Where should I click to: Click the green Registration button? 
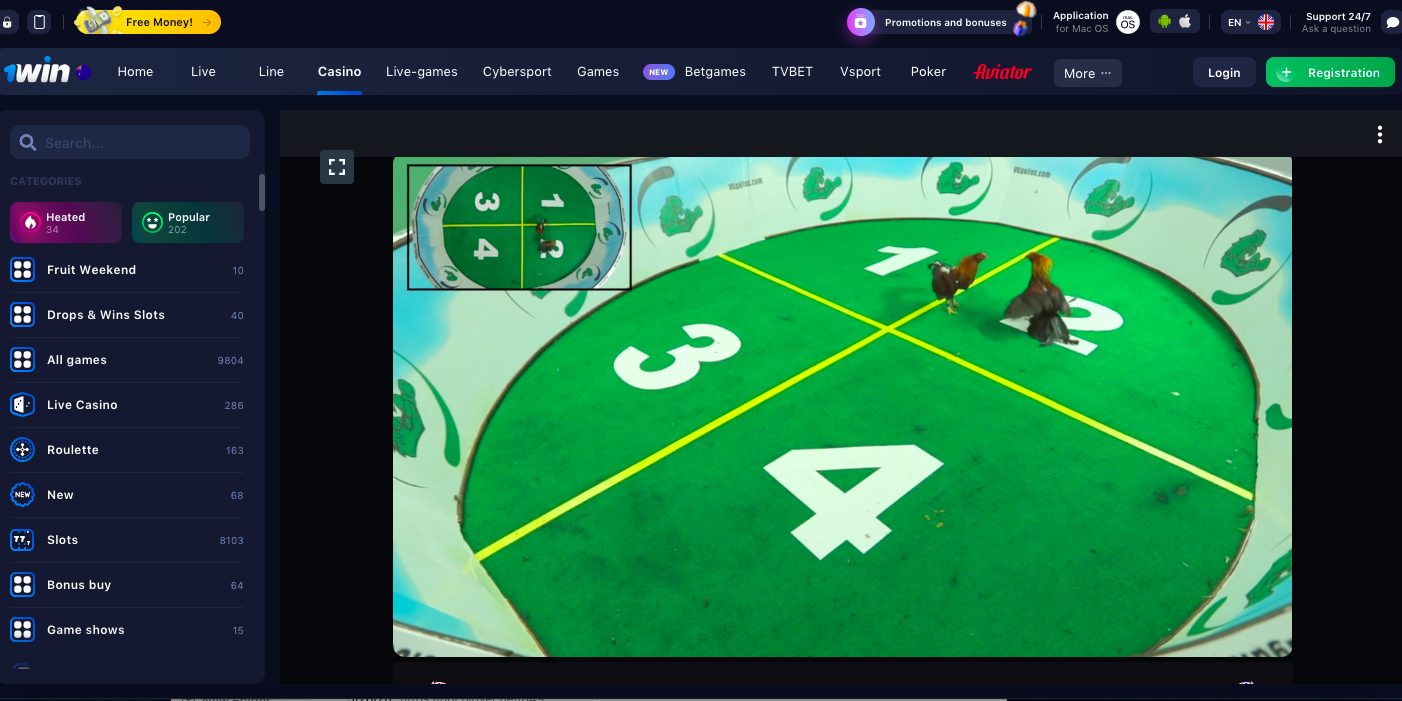1330,72
